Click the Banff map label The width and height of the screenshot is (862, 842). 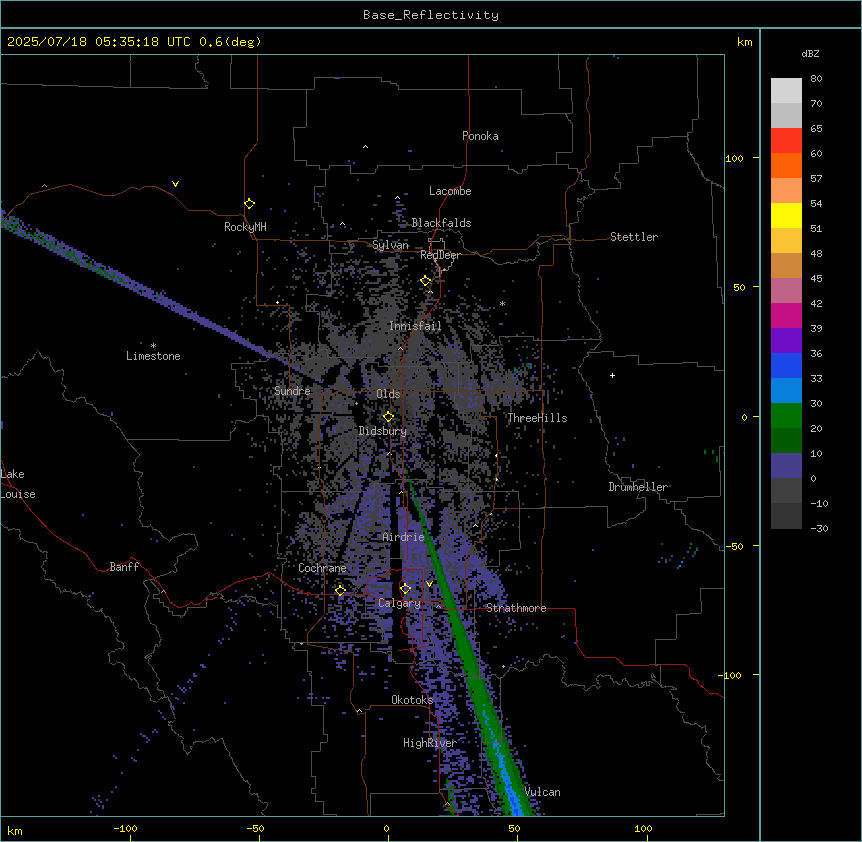pos(124,567)
